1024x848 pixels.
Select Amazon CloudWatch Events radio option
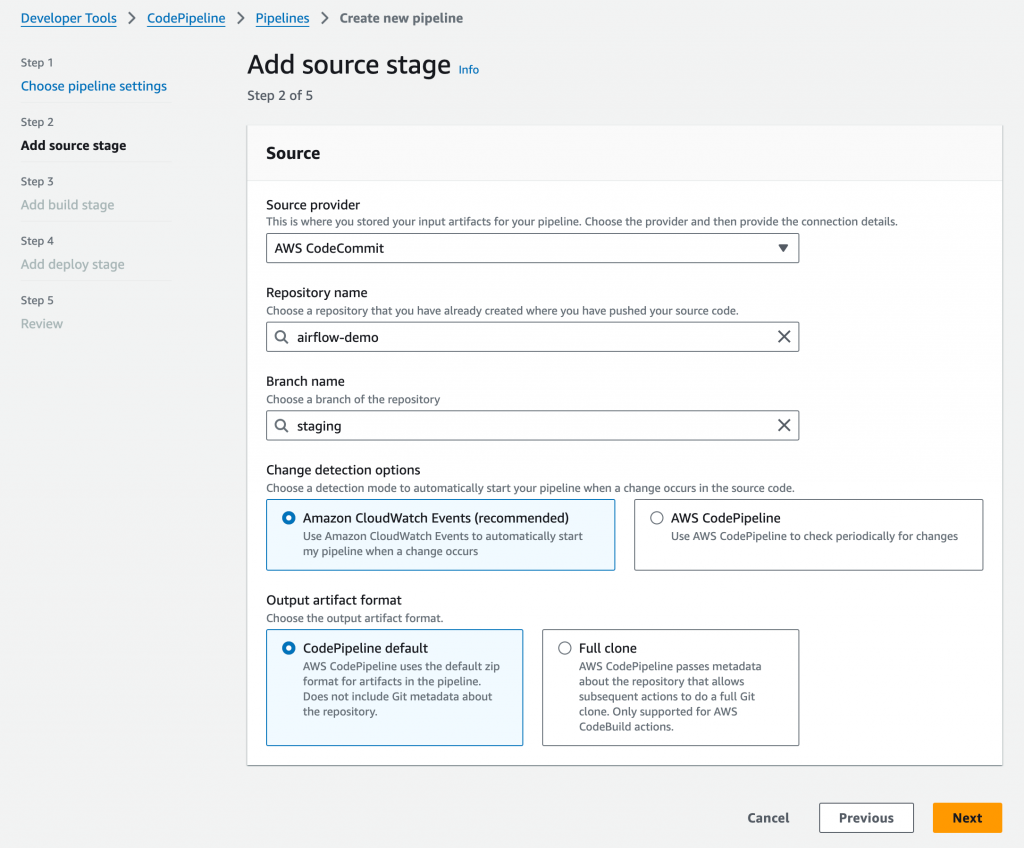(289, 518)
